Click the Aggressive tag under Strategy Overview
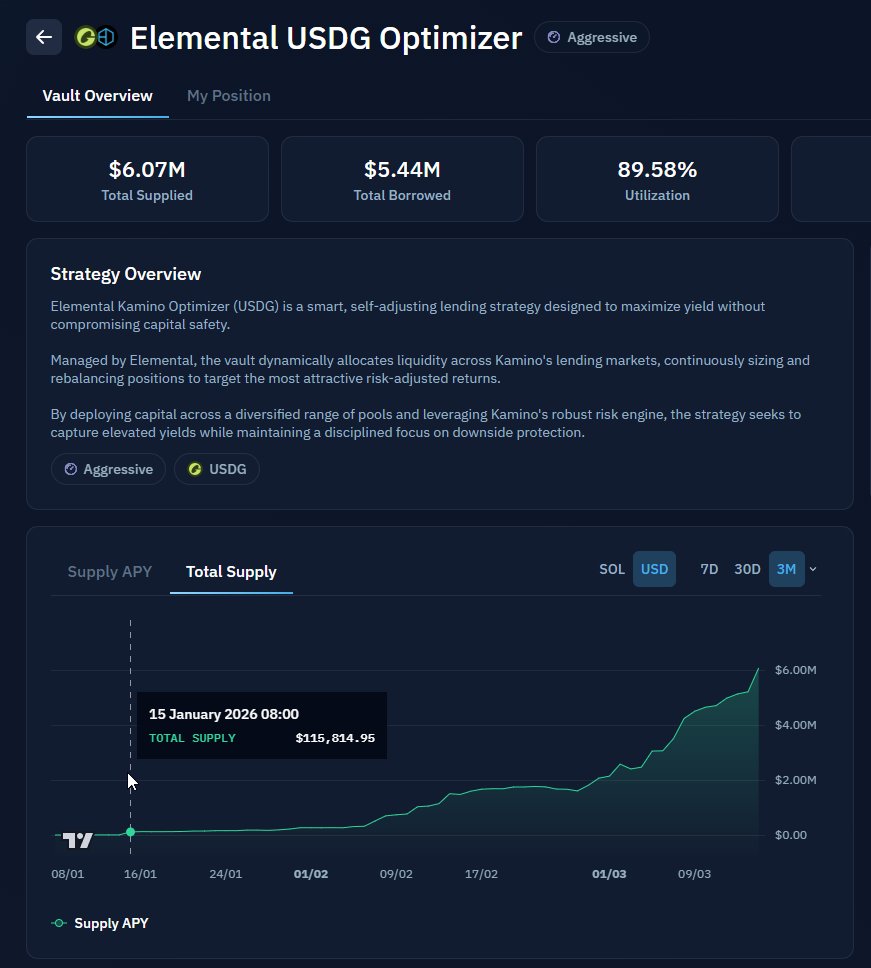 109,469
